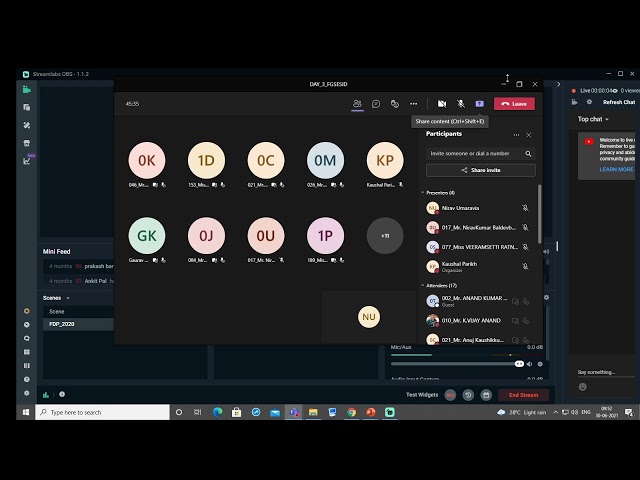The image size is (640, 480).
Task: Open performance stats bar icon in Streamlabs footer
Action: (x=46, y=395)
